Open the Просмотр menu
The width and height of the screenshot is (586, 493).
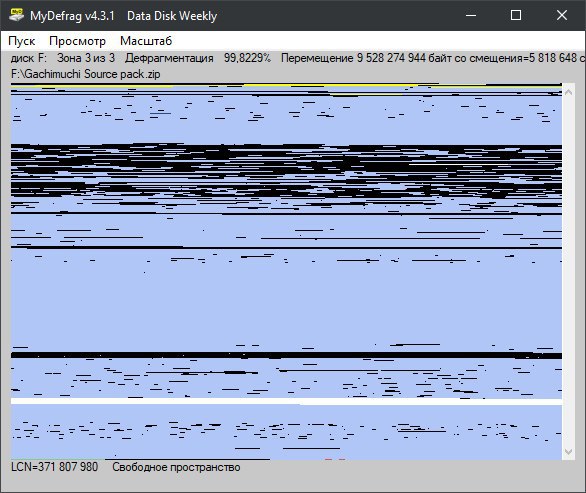click(77, 41)
